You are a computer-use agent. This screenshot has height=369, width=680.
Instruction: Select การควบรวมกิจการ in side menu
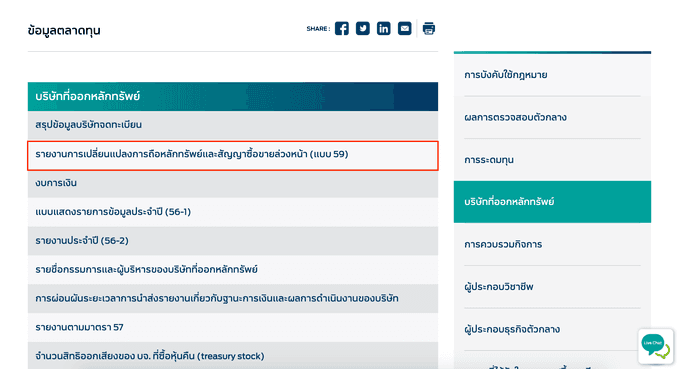point(552,245)
